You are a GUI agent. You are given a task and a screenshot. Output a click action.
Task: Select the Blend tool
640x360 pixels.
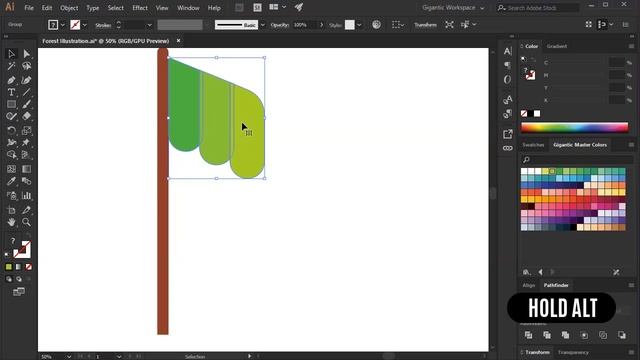point(27,181)
